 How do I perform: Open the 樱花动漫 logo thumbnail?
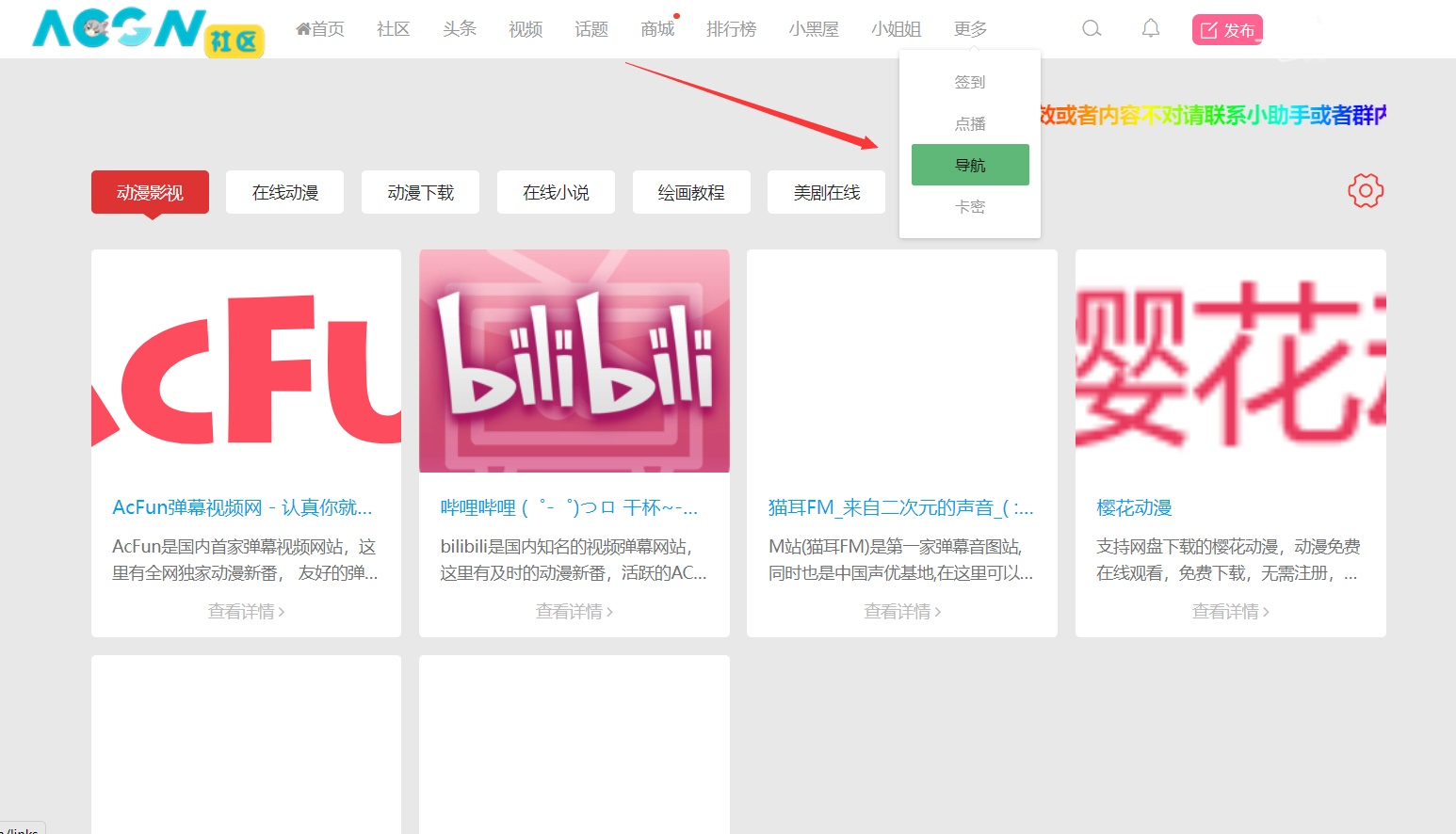(x=1230, y=361)
